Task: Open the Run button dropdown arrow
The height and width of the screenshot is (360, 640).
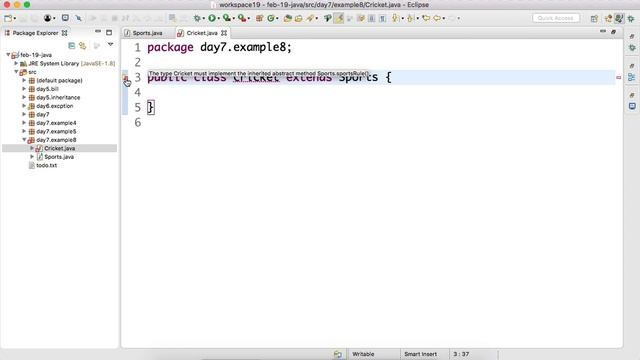Action: [x=218, y=19]
